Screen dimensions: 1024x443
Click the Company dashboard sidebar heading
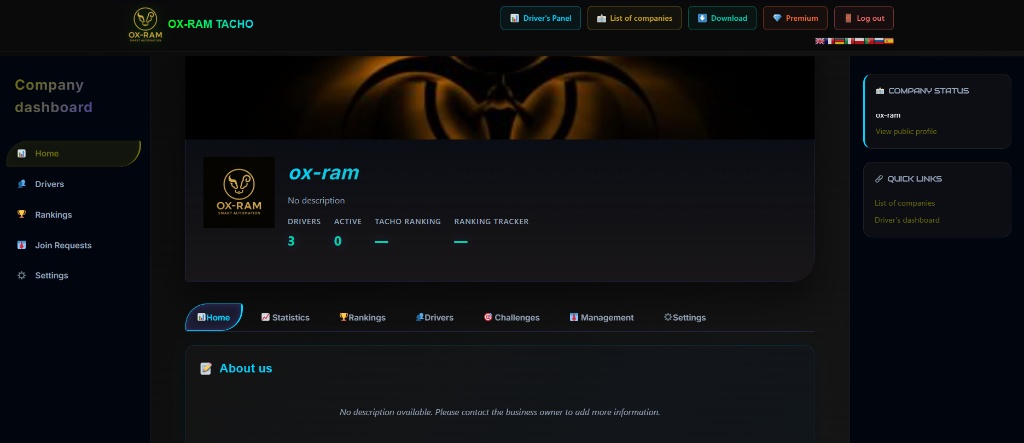coord(54,96)
